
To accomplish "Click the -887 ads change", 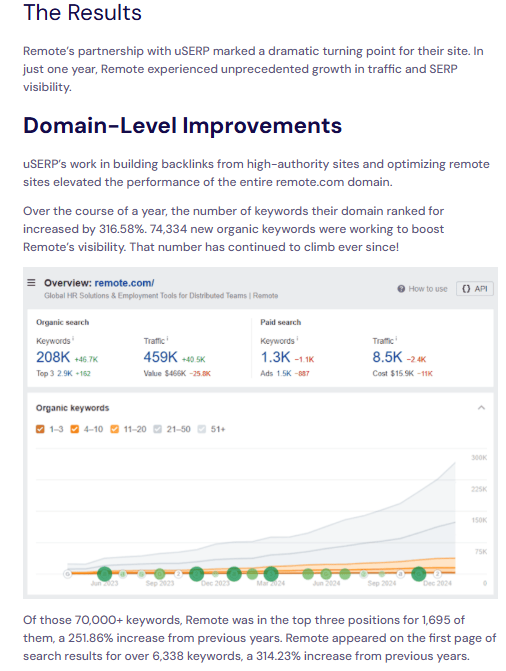I will 301,374.
